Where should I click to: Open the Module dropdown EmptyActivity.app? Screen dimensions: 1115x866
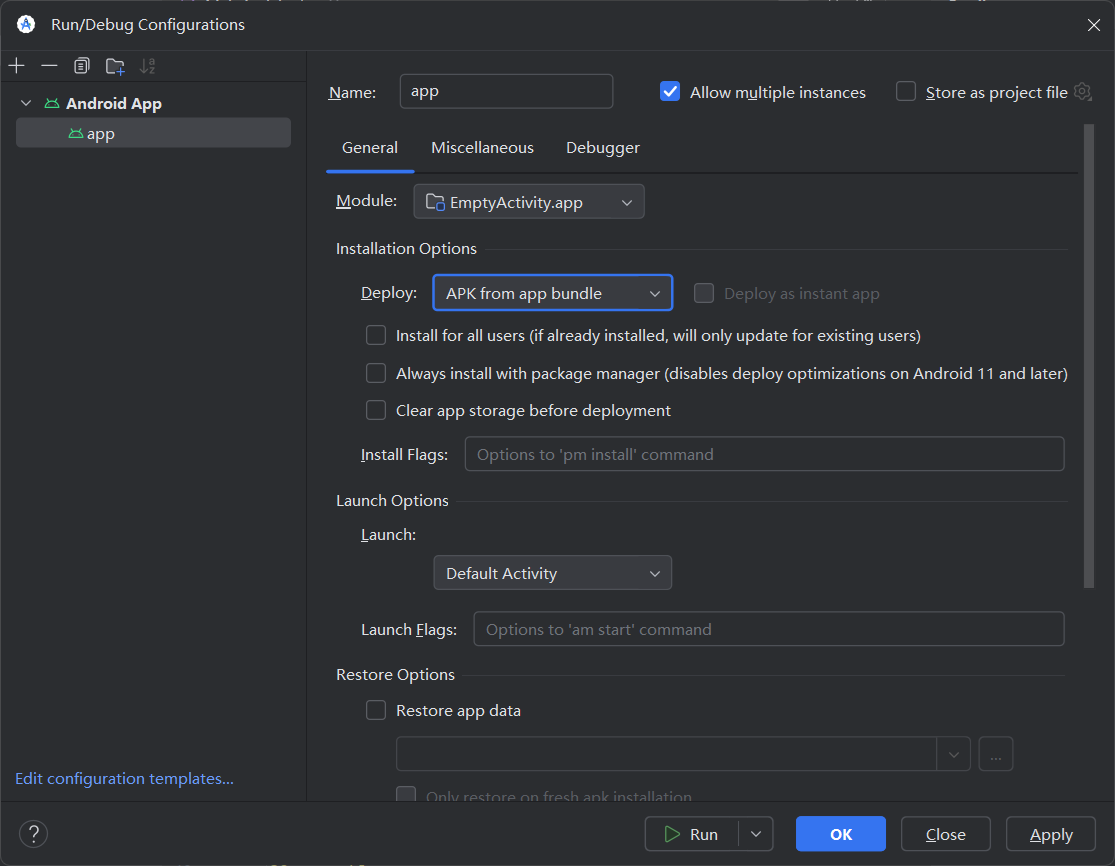tap(529, 202)
